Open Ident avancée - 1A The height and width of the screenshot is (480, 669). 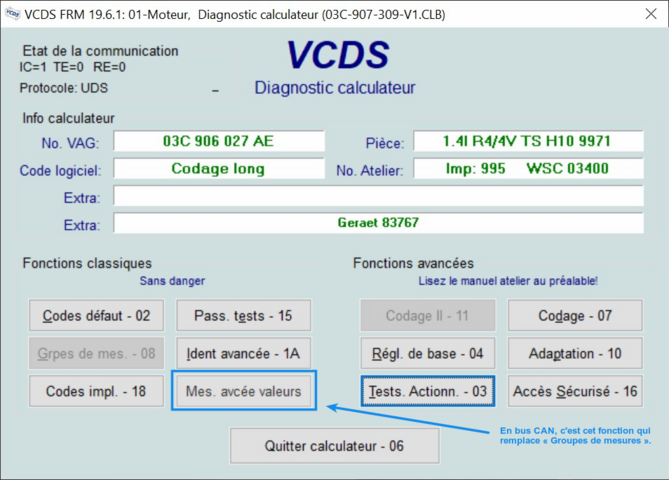(x=244, y=353)
